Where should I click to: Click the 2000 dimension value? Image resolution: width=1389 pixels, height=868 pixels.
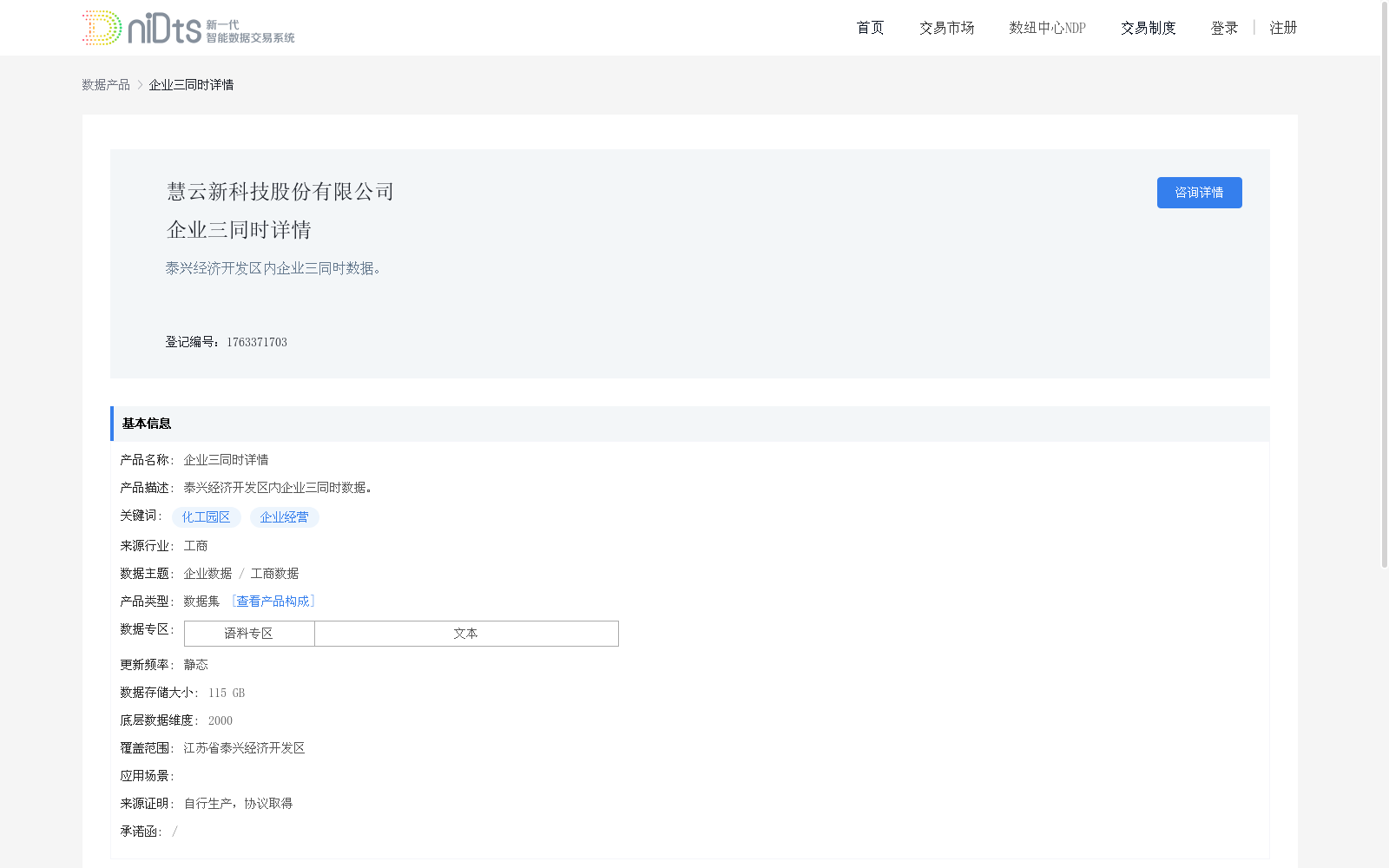pos(221,720)
